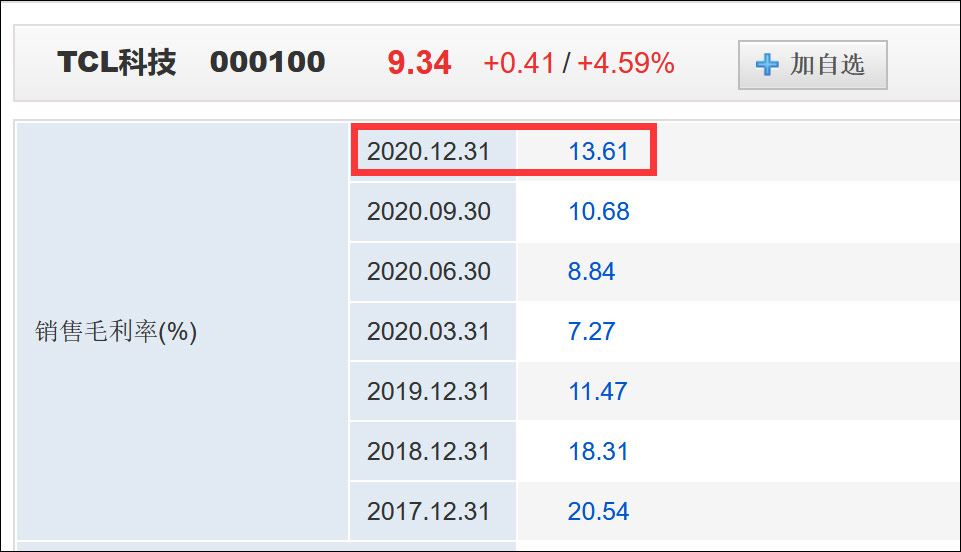Click the date cell 2020.06.30
The image size is (961, 552).
pos(433,271)
